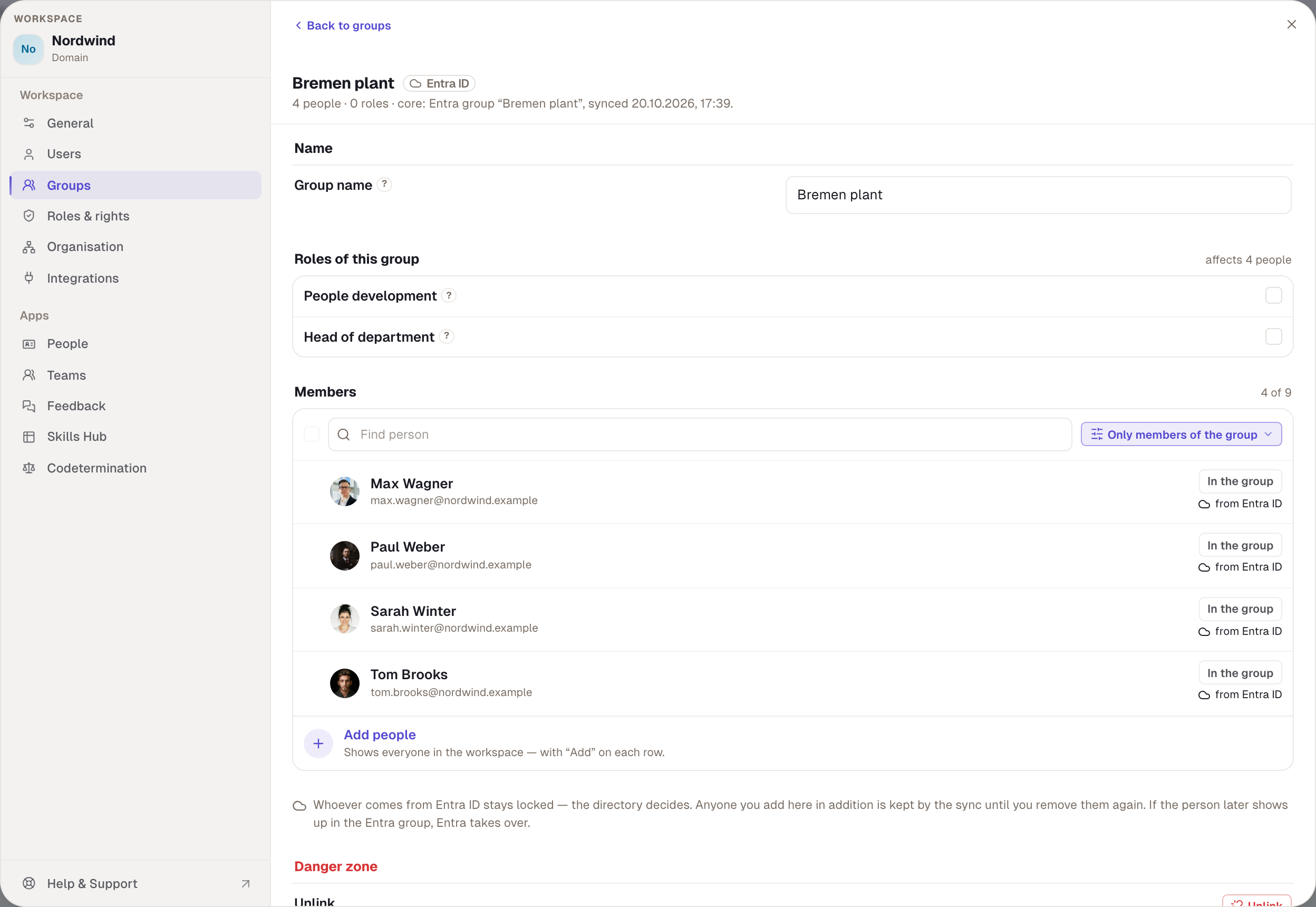
Task: Click Tom Brooks's In the group button
Action: click(x=1240, y=673)
